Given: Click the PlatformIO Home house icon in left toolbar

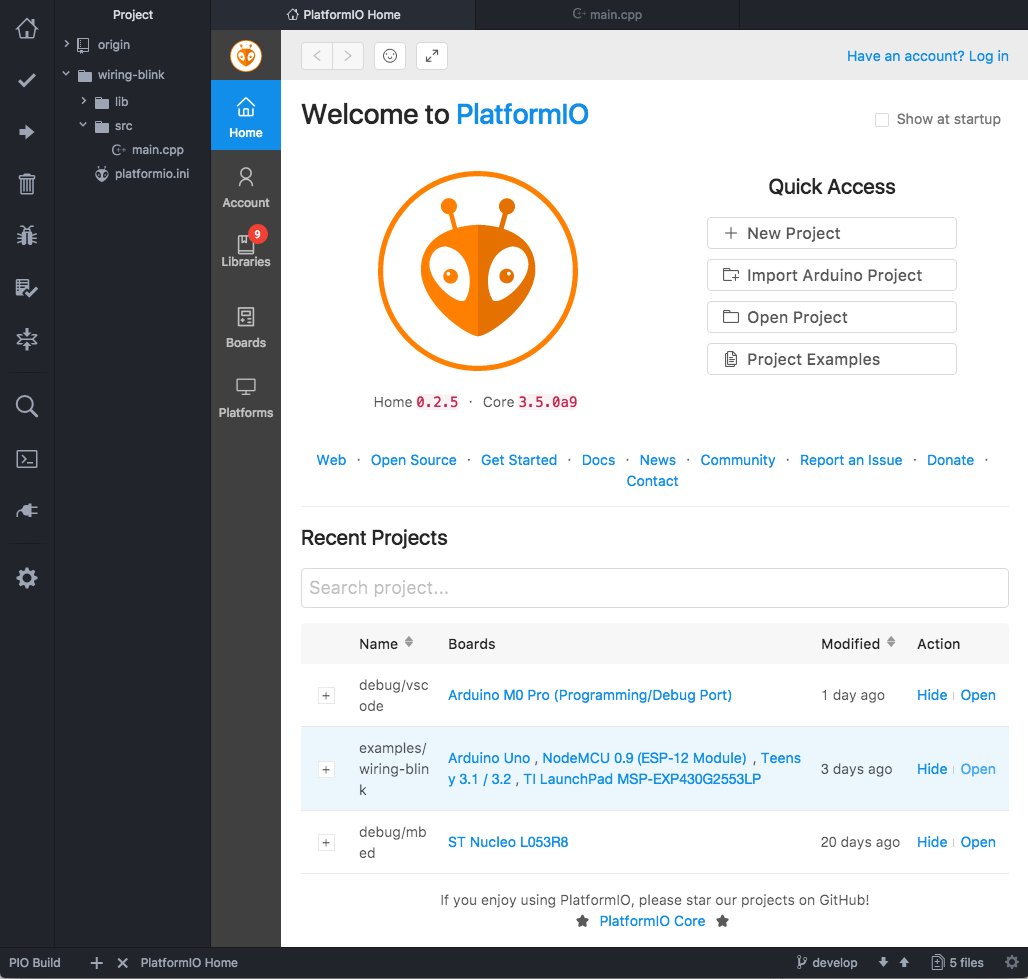Looking at the screenshot, I should click(x=27, y=28).
